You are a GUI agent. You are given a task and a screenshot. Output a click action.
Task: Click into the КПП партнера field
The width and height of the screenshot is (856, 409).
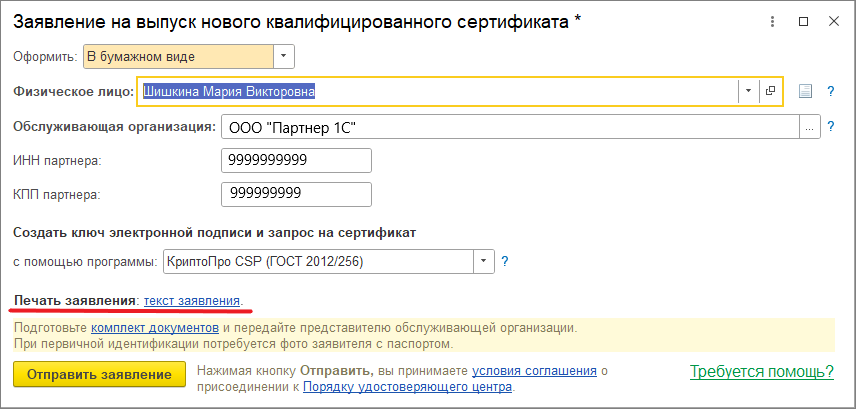pos(296,194)
